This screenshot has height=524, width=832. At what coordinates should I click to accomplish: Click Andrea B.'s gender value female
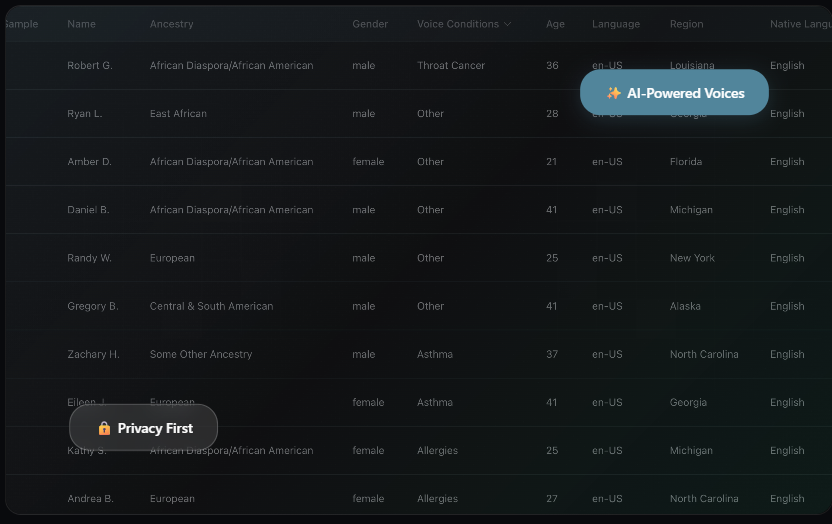(368, 499)
